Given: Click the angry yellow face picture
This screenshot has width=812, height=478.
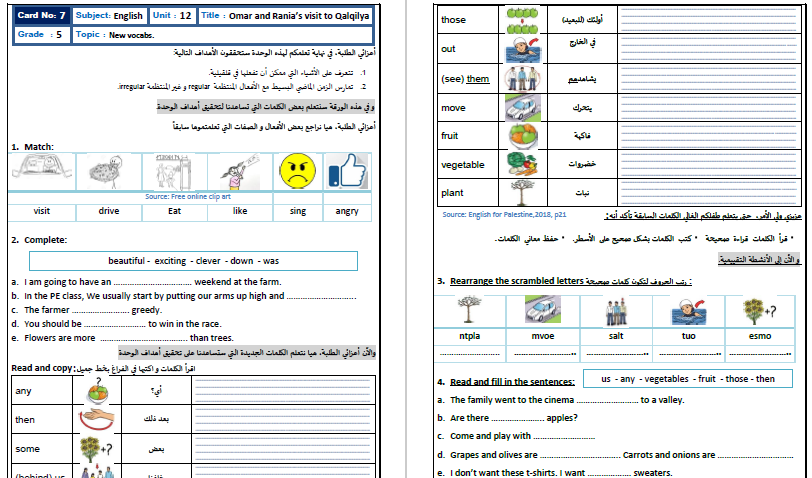Looking at the screenshot, I should click(x=297, y=171).
